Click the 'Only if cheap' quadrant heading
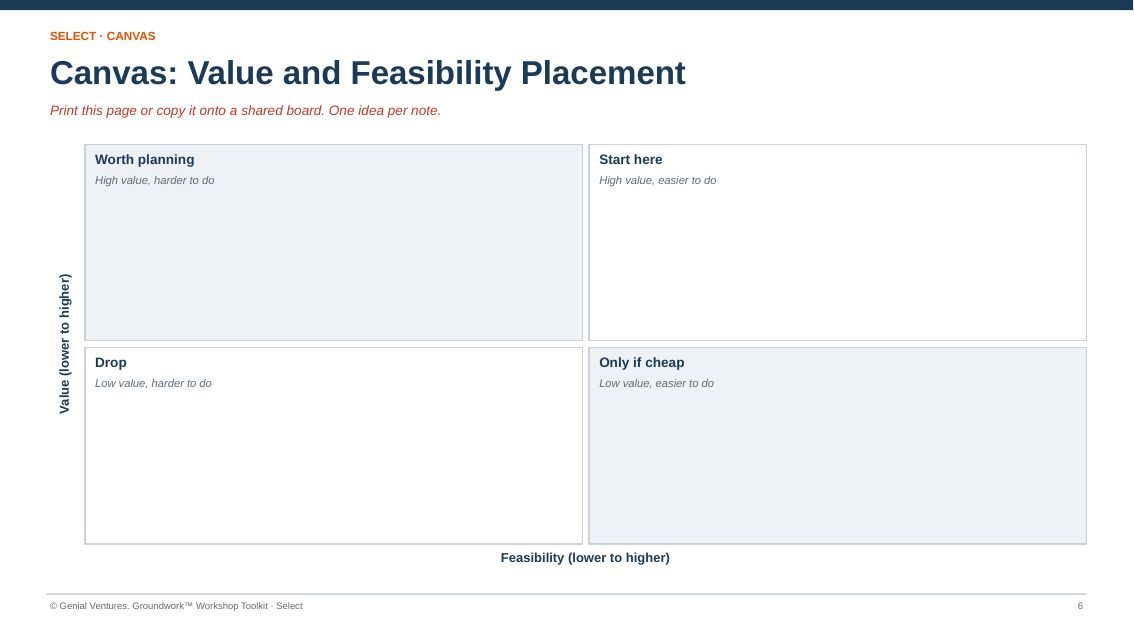Viewport: 1134px width, 638px height. pos(641,362)
